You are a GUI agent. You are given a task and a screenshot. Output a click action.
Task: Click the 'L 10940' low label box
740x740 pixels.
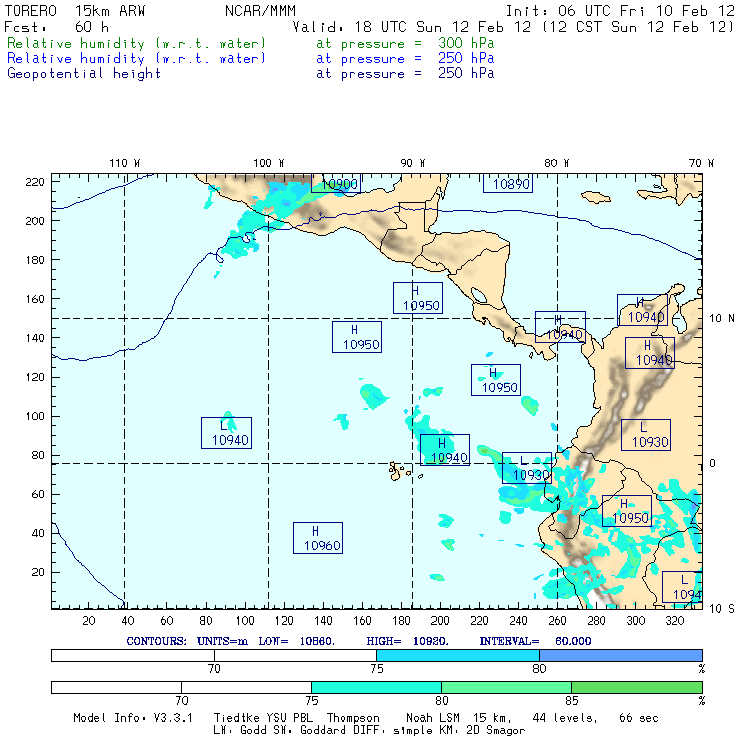click(x=227, y=433)
